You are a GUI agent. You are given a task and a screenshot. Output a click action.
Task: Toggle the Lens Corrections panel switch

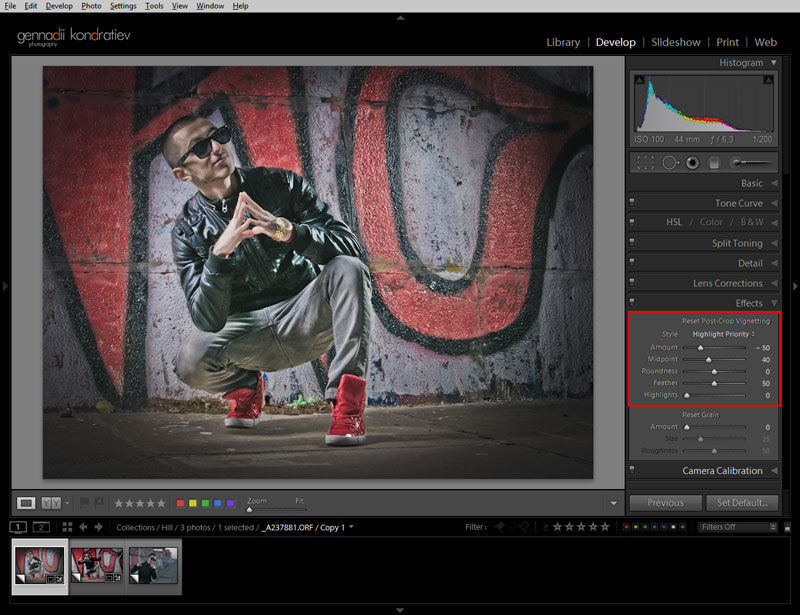pyautogui.click(x=632, y=282)
